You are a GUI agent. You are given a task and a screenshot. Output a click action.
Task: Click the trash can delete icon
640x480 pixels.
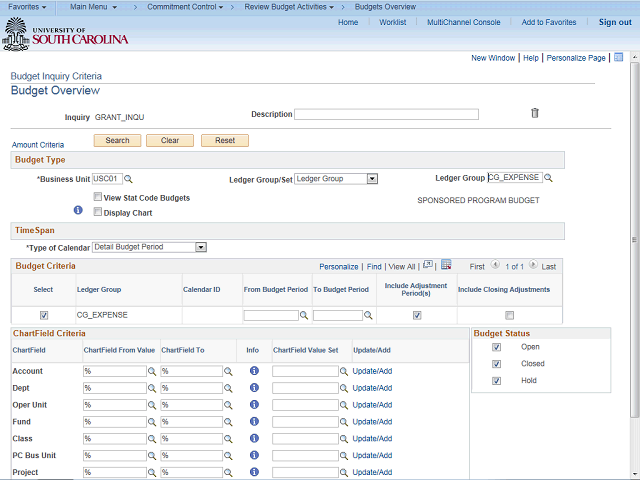click(534, 113)
